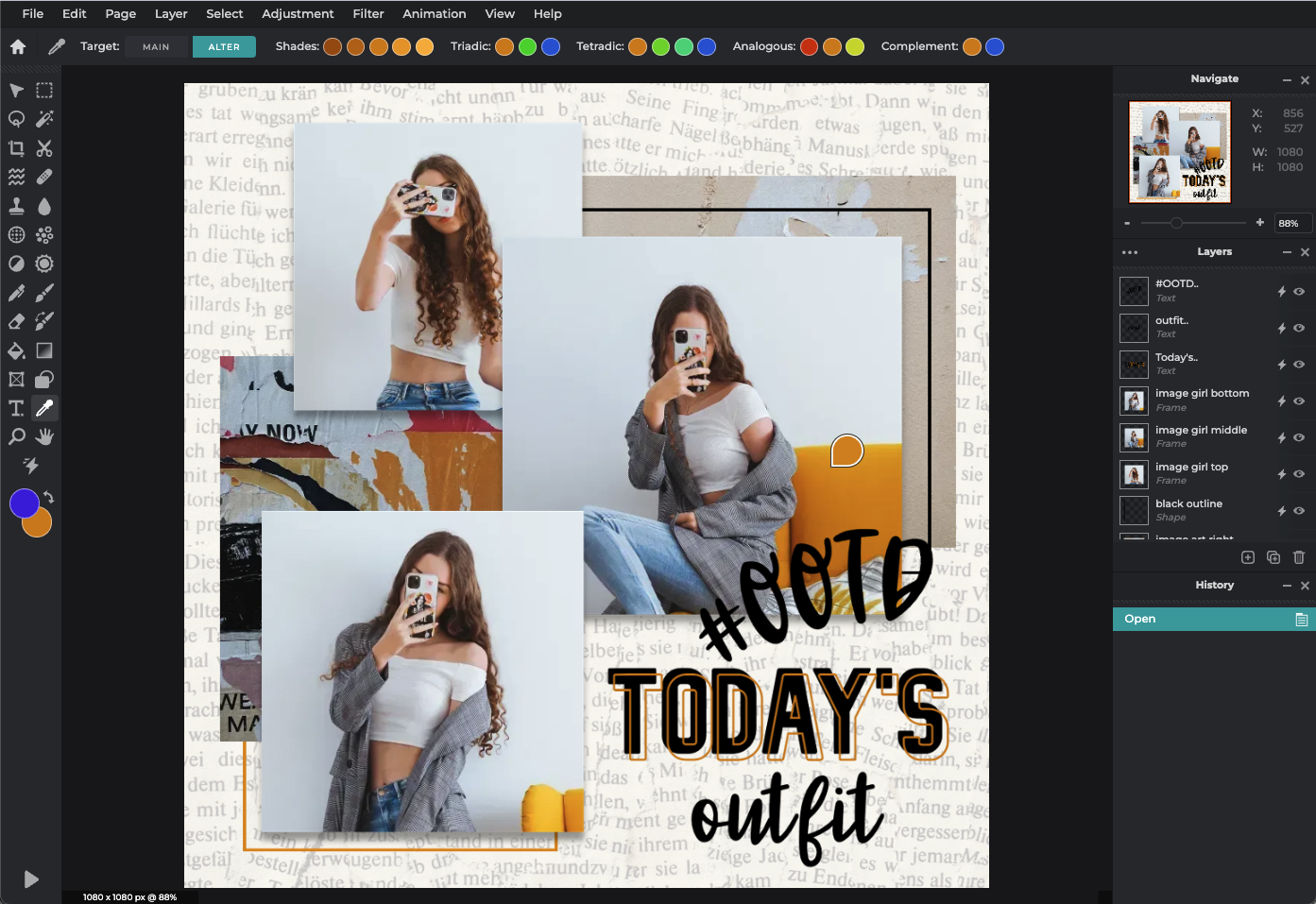The height and width of the screenshot is (904, 1316).
Task: Click the Home icon
Action: (x=18, y=46)
